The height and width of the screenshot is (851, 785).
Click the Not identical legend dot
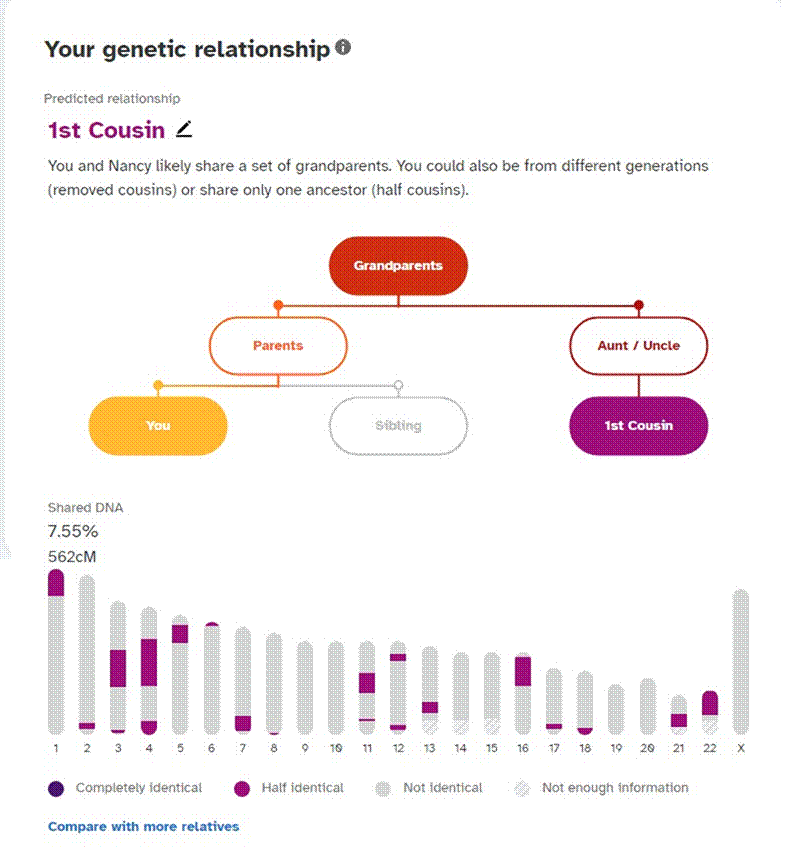[383, 789]
